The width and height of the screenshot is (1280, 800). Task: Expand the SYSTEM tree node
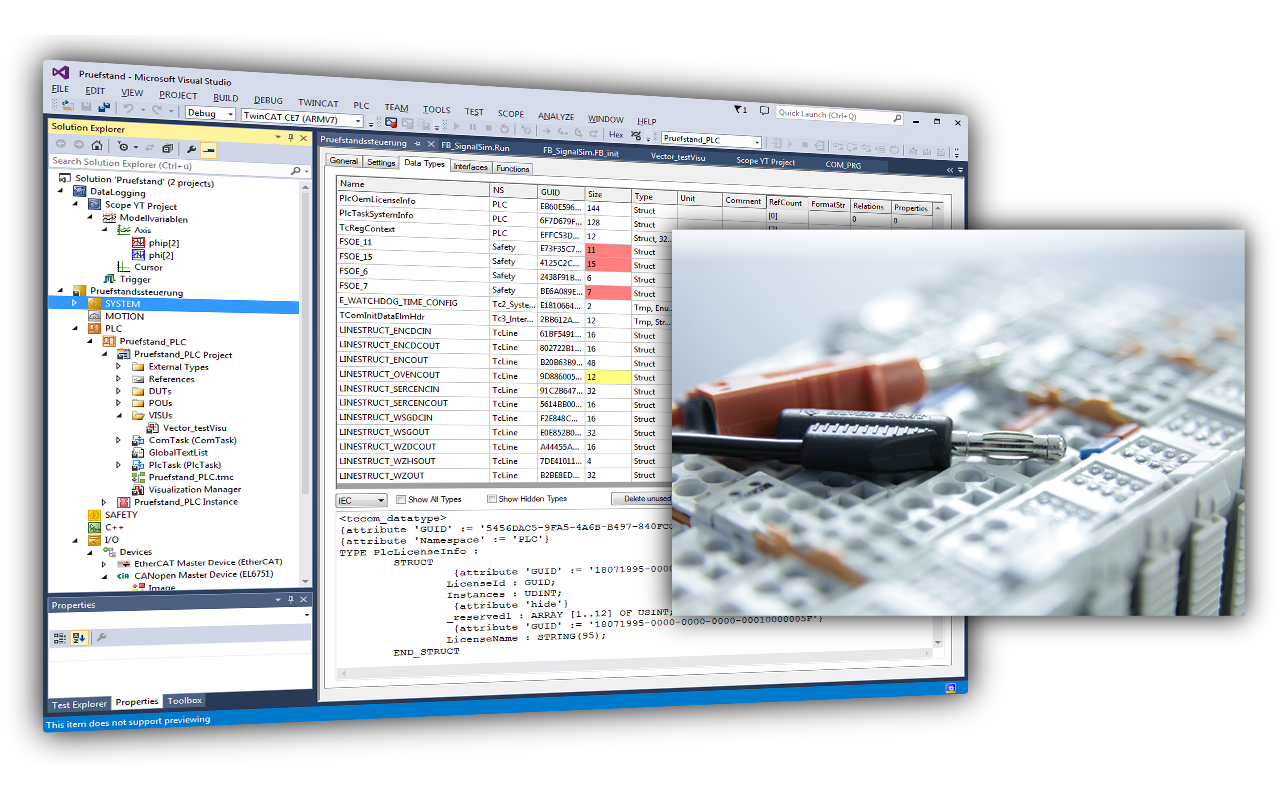74,303
